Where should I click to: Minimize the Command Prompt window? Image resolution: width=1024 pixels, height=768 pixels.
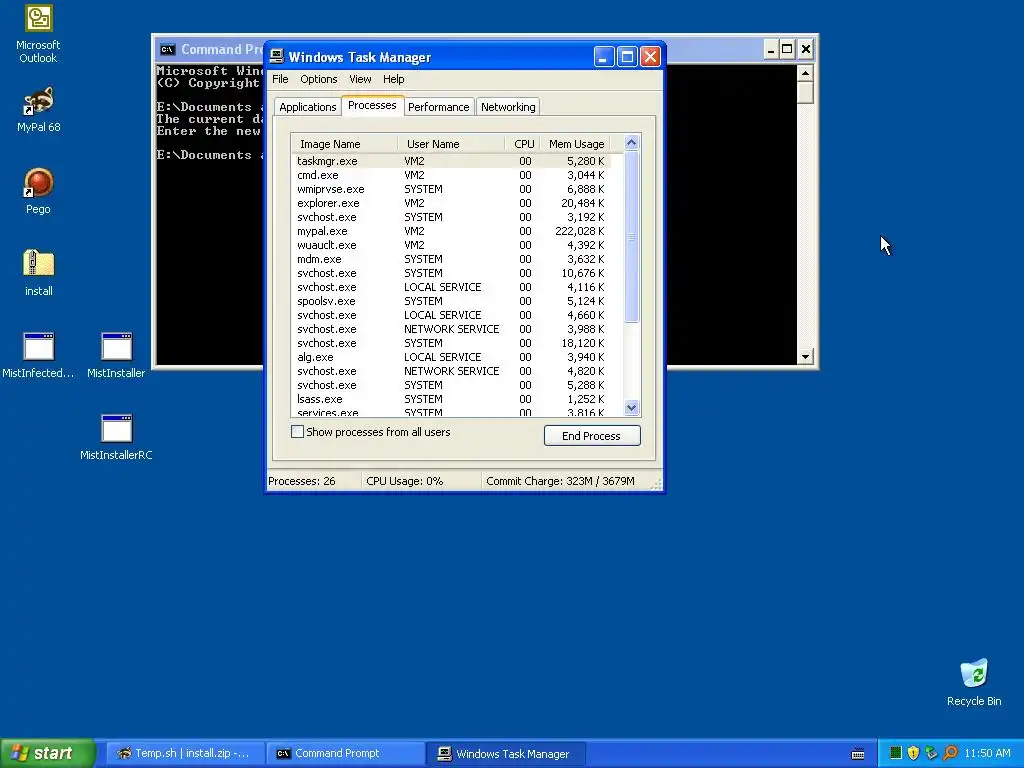coord(771,49)
